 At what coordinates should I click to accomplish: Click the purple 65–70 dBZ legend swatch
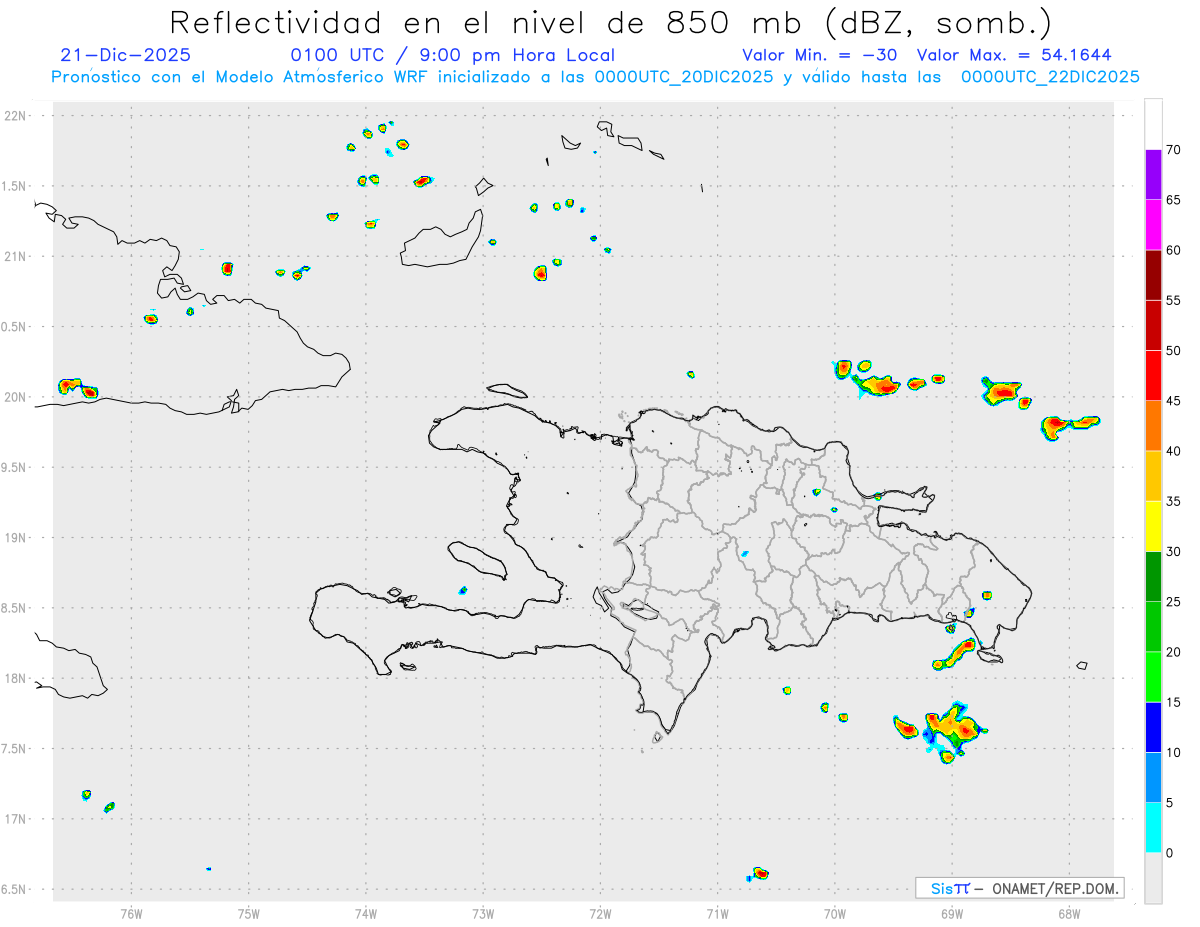click(1153, 175)
